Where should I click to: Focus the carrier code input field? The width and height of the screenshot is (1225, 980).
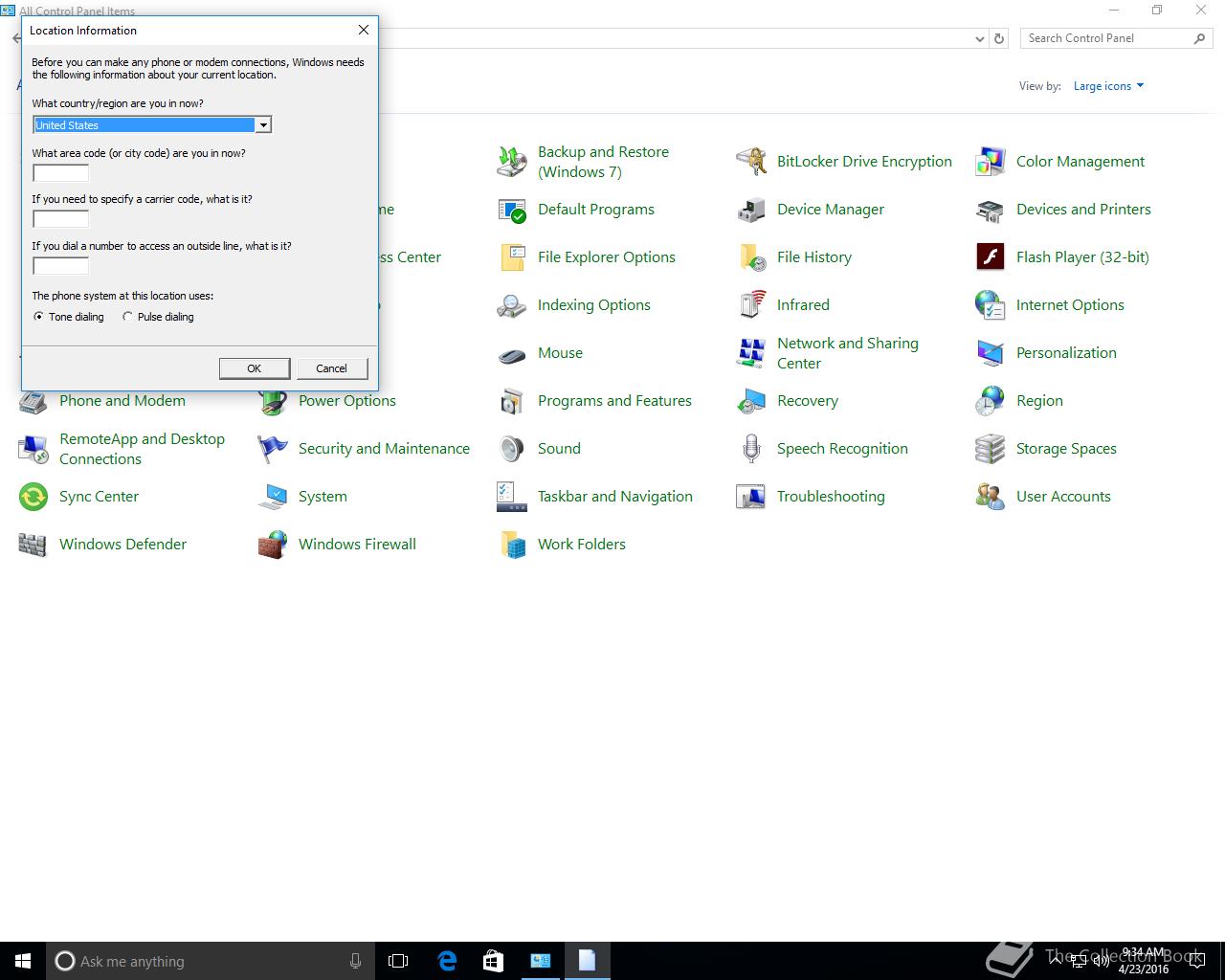tap(61, 219)
